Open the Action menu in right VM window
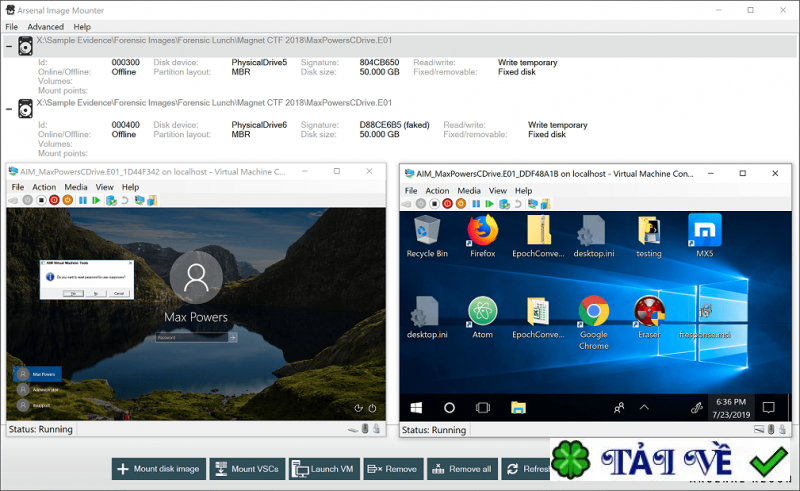This screenshot has width=800, height=491. coord(437,190)
